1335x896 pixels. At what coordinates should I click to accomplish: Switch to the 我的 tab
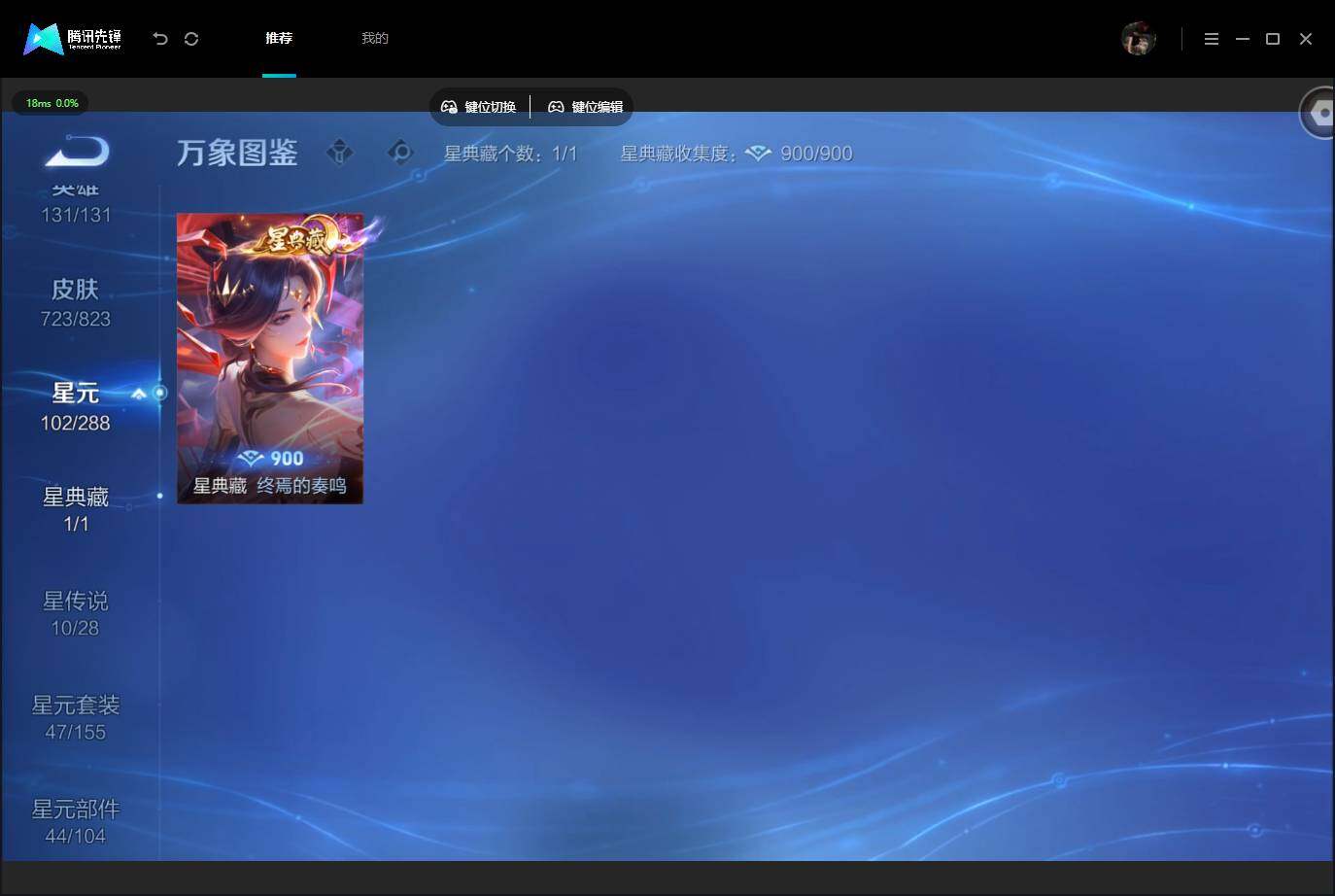tap(375, 38)
